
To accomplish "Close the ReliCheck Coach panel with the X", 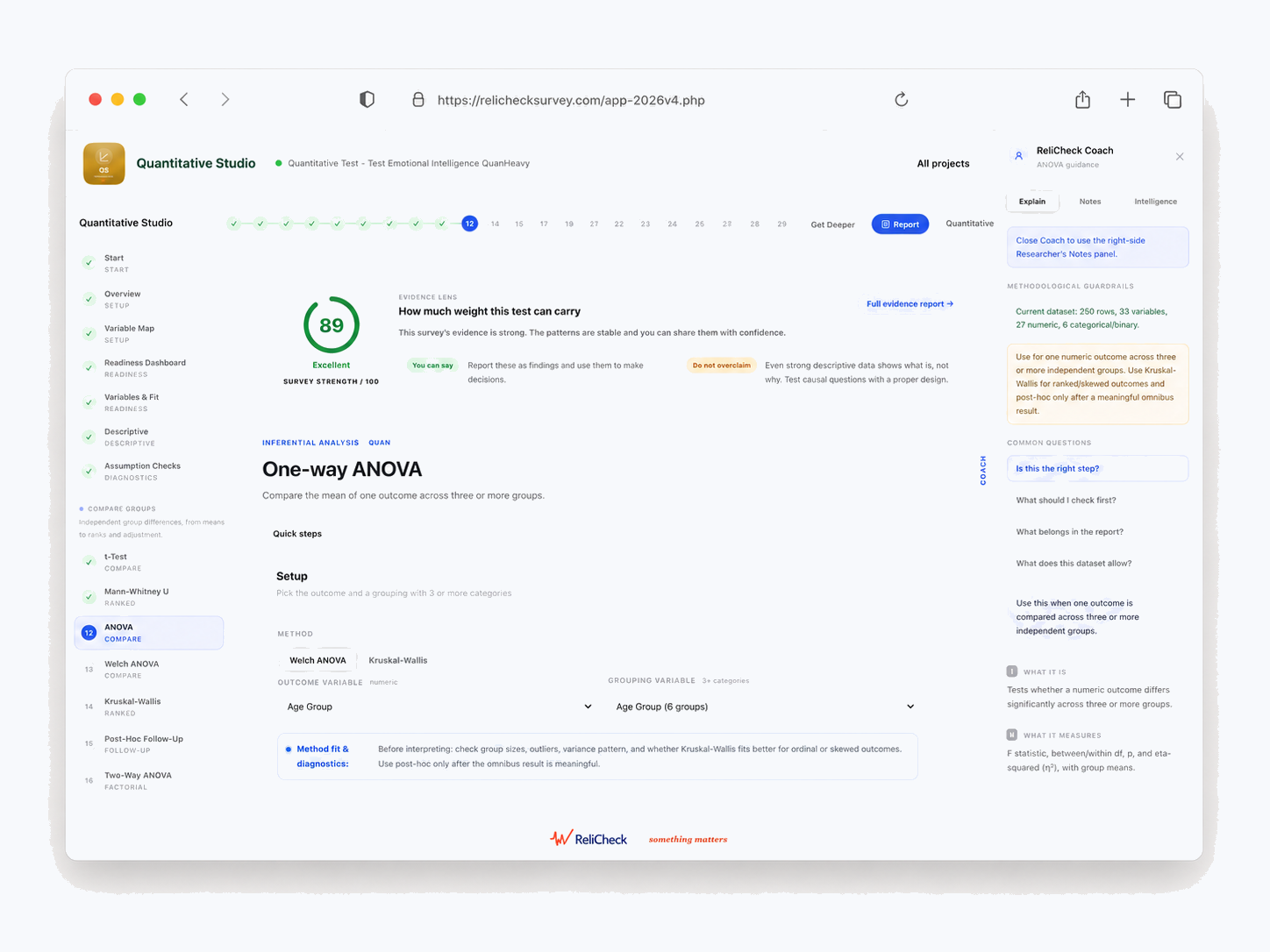I will tap(1180, 157).
